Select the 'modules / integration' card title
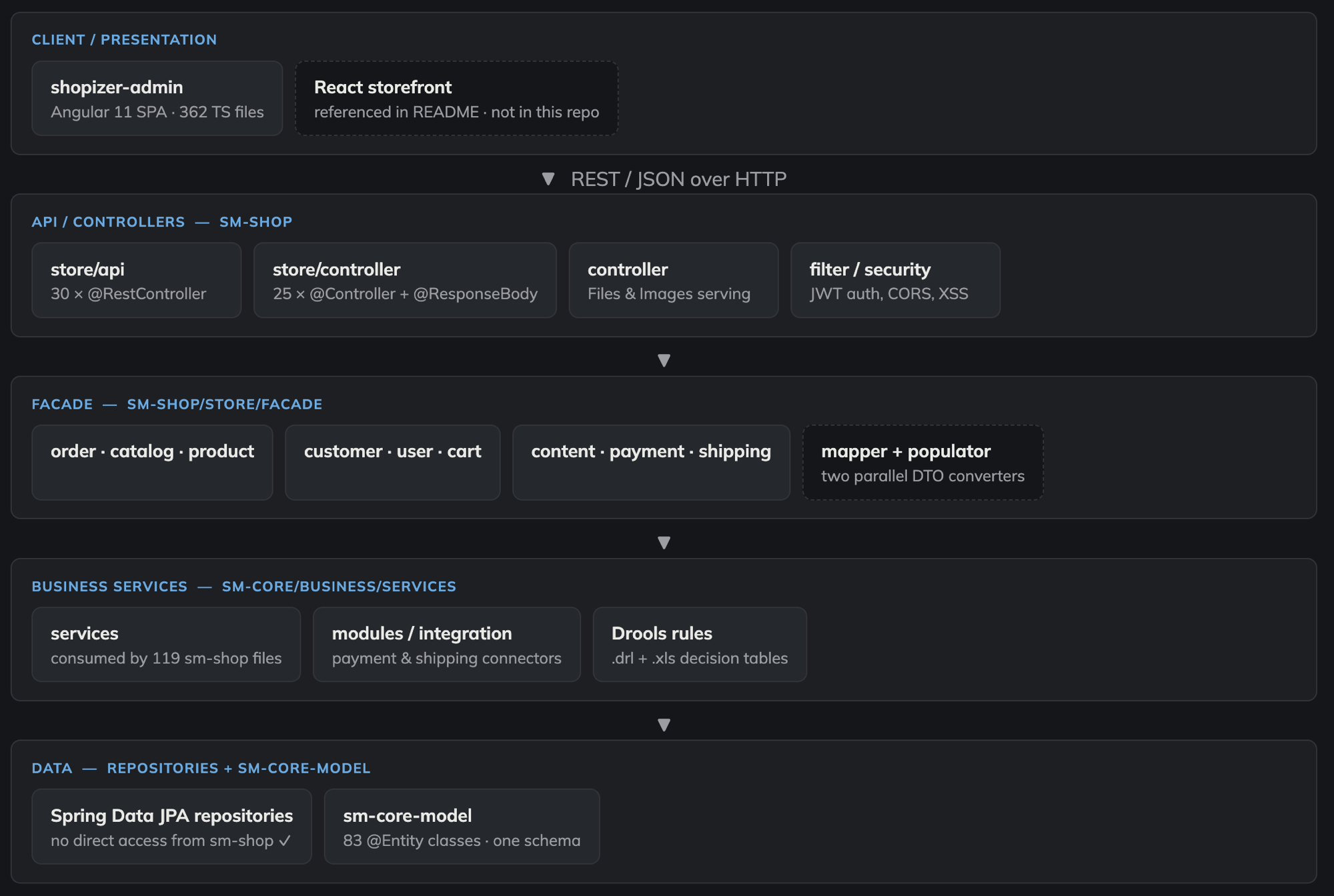This screenshot has height=896, width=1334. click(422, 633)
